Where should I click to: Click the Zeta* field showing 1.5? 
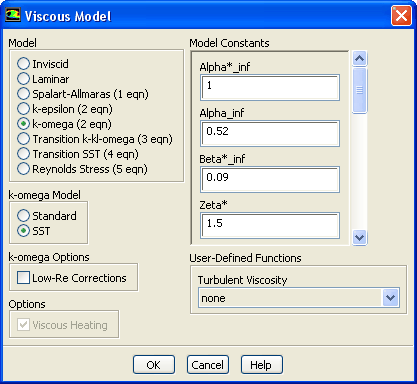tap(270, 225)
